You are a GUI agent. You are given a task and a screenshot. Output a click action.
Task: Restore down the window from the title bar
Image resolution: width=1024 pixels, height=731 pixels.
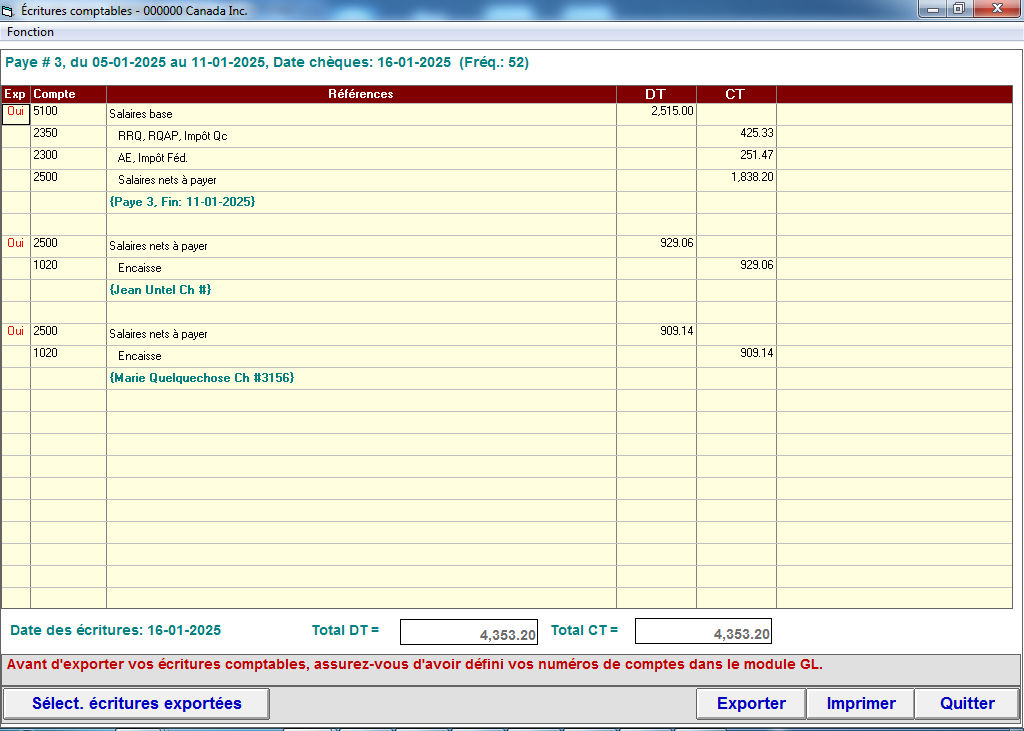click(x=958, y=9)
